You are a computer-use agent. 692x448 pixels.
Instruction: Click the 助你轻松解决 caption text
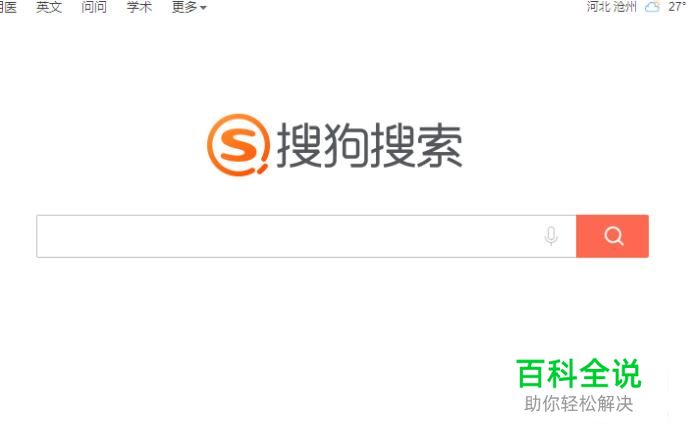tap(579, 404)
